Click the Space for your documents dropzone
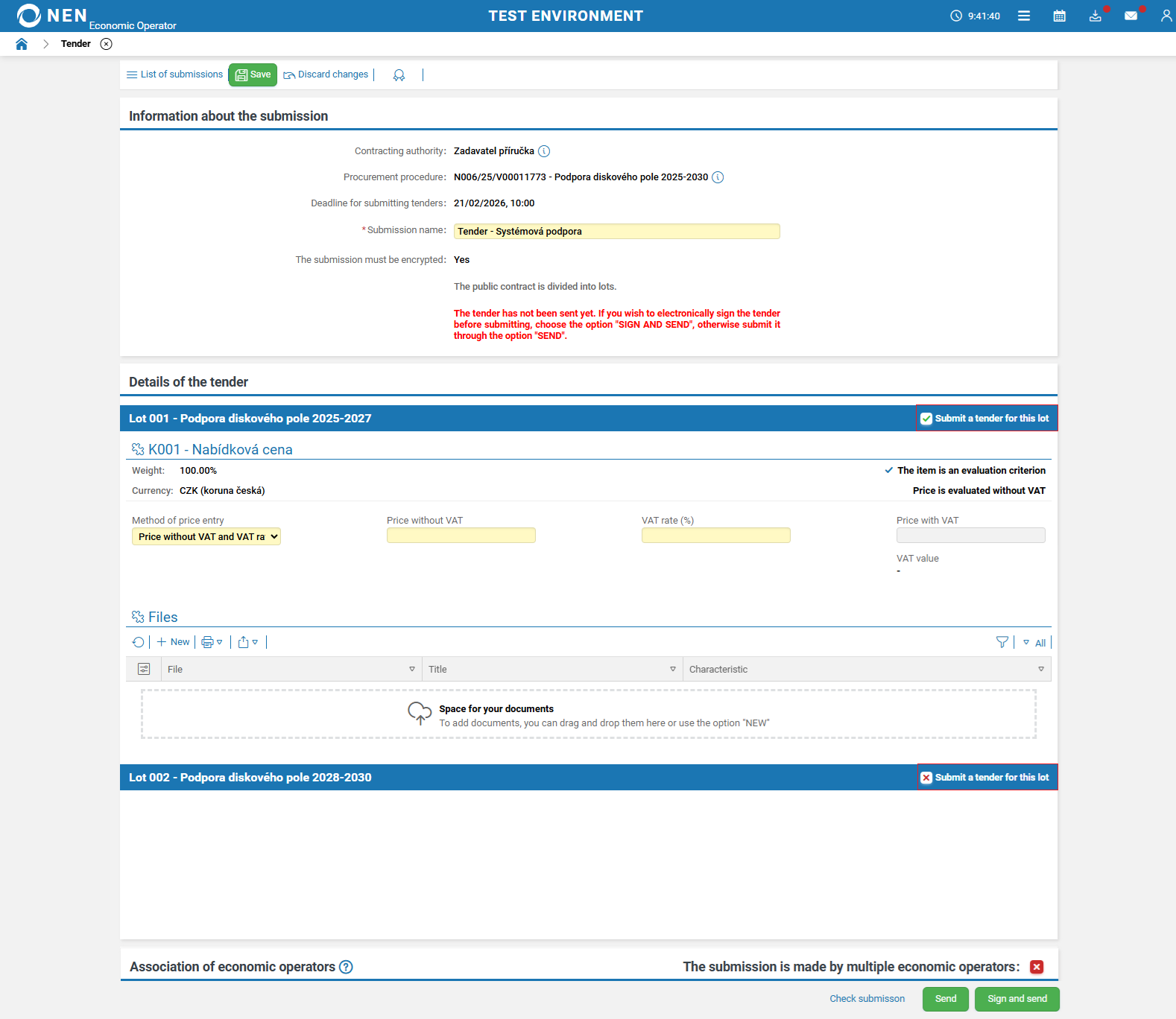The height and width of the screenshot is (1019, 1176). pyautogui.click(x=589, y=714)
